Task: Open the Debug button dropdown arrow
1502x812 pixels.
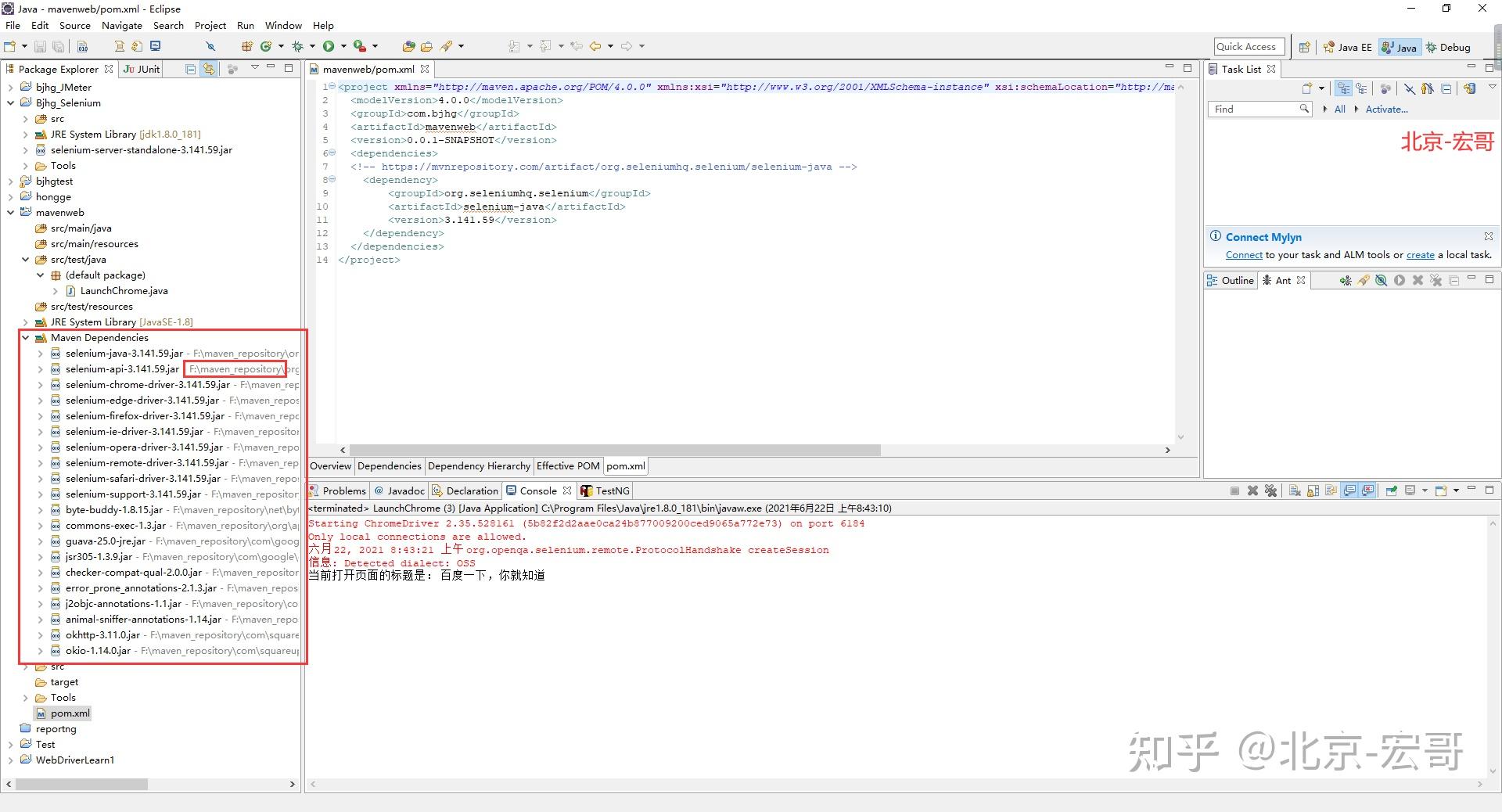Action: [x=312, y=47]
